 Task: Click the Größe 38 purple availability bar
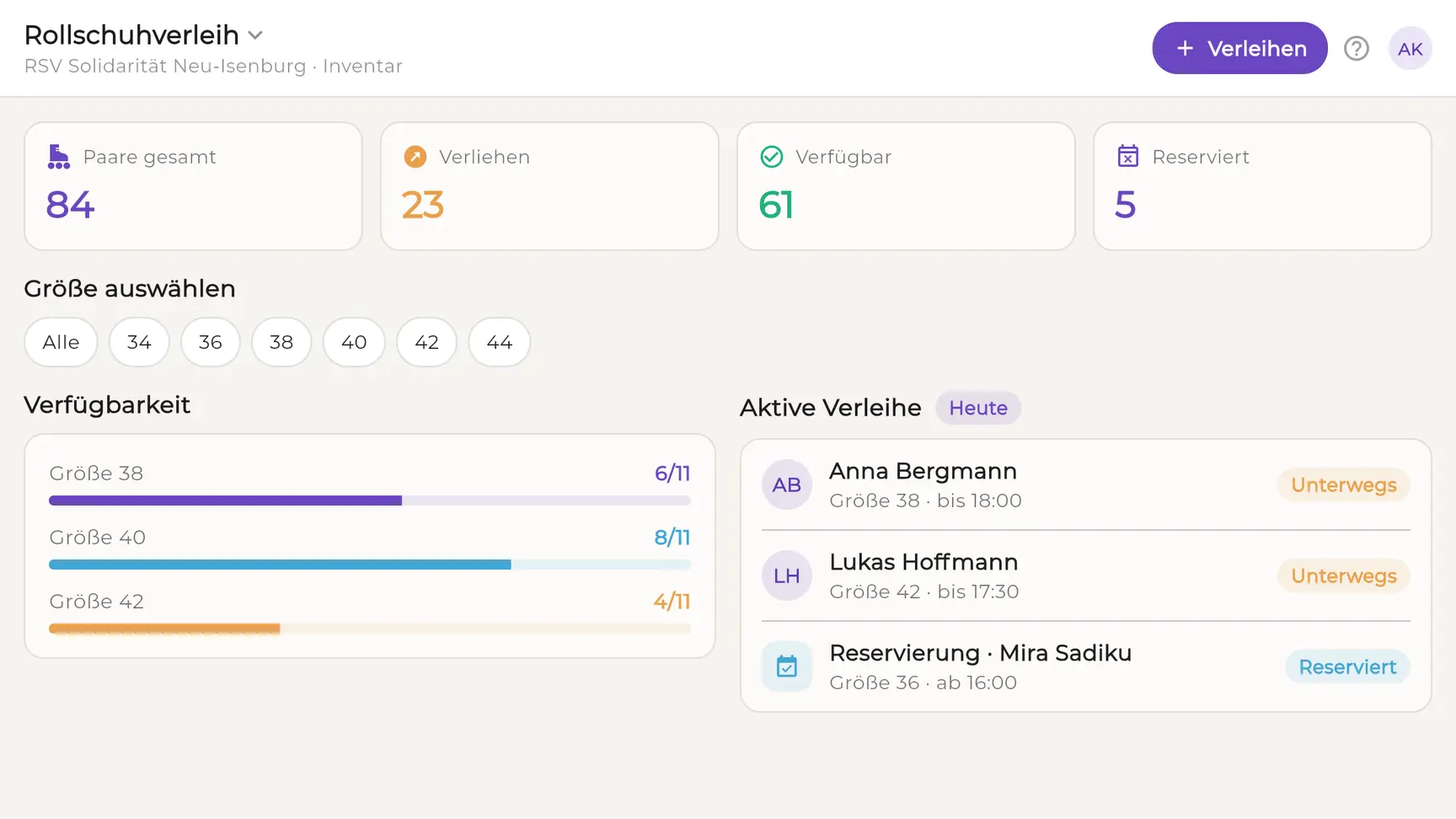(370, 500)
